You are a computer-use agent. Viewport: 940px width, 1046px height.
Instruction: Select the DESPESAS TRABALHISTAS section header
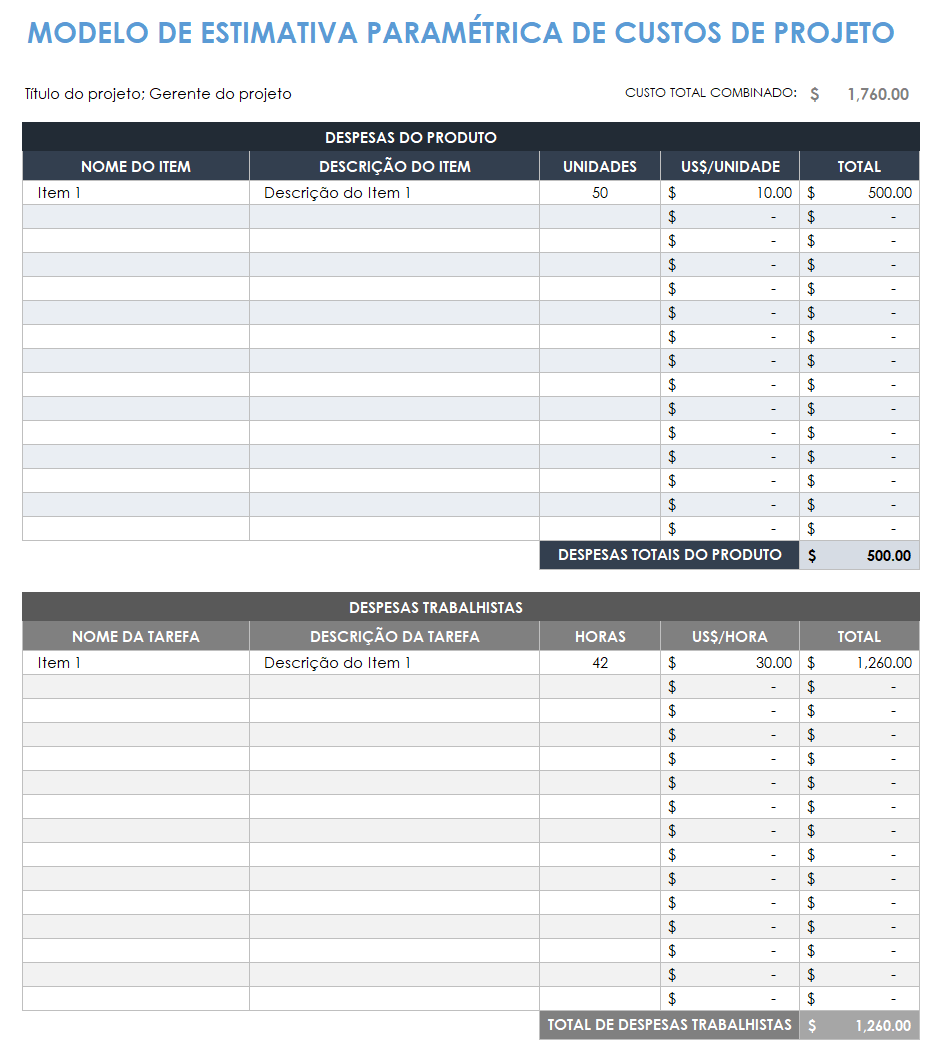470,607
